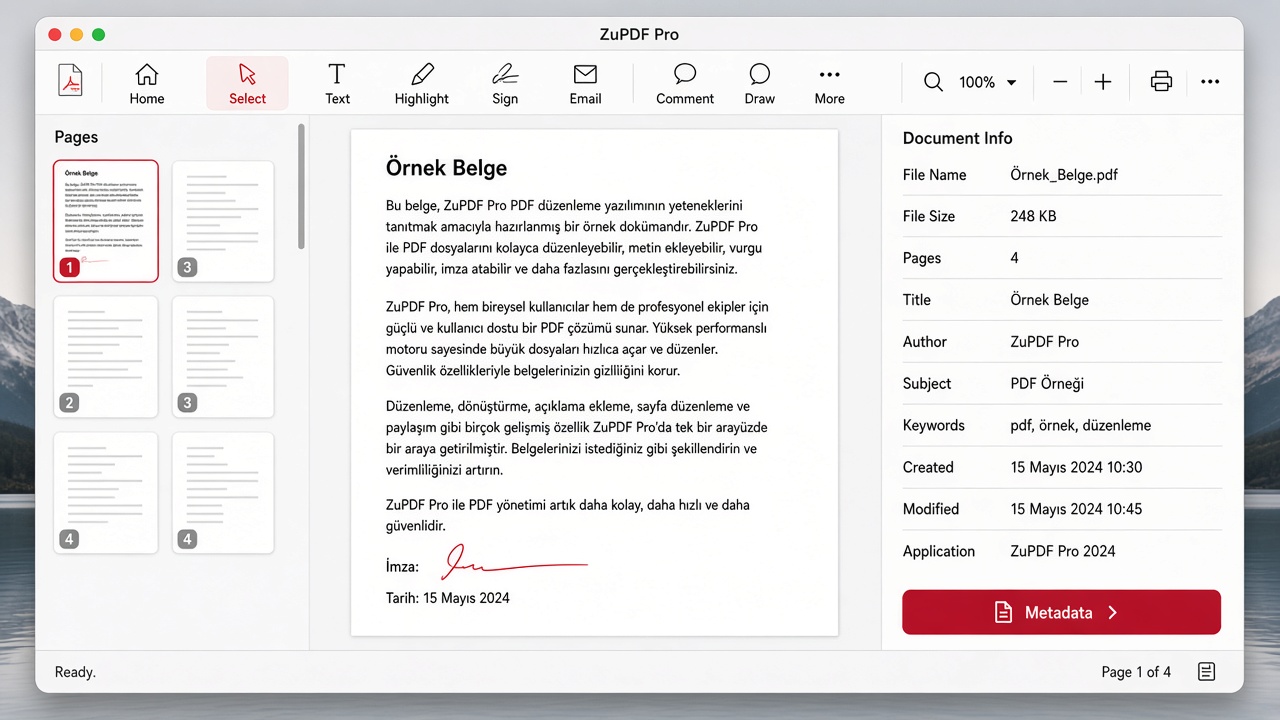1280x720 pixels.
Task: Zoom out with the minus icon
Action: coord(1060,82)
